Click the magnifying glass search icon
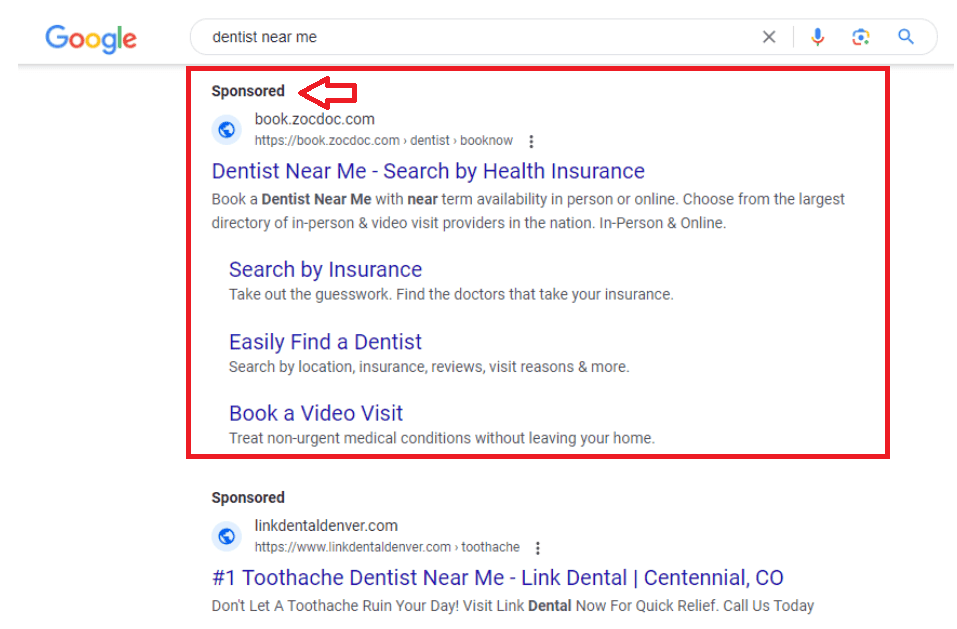This screenshot has width=957, height=629. click(x=905, y=36)
